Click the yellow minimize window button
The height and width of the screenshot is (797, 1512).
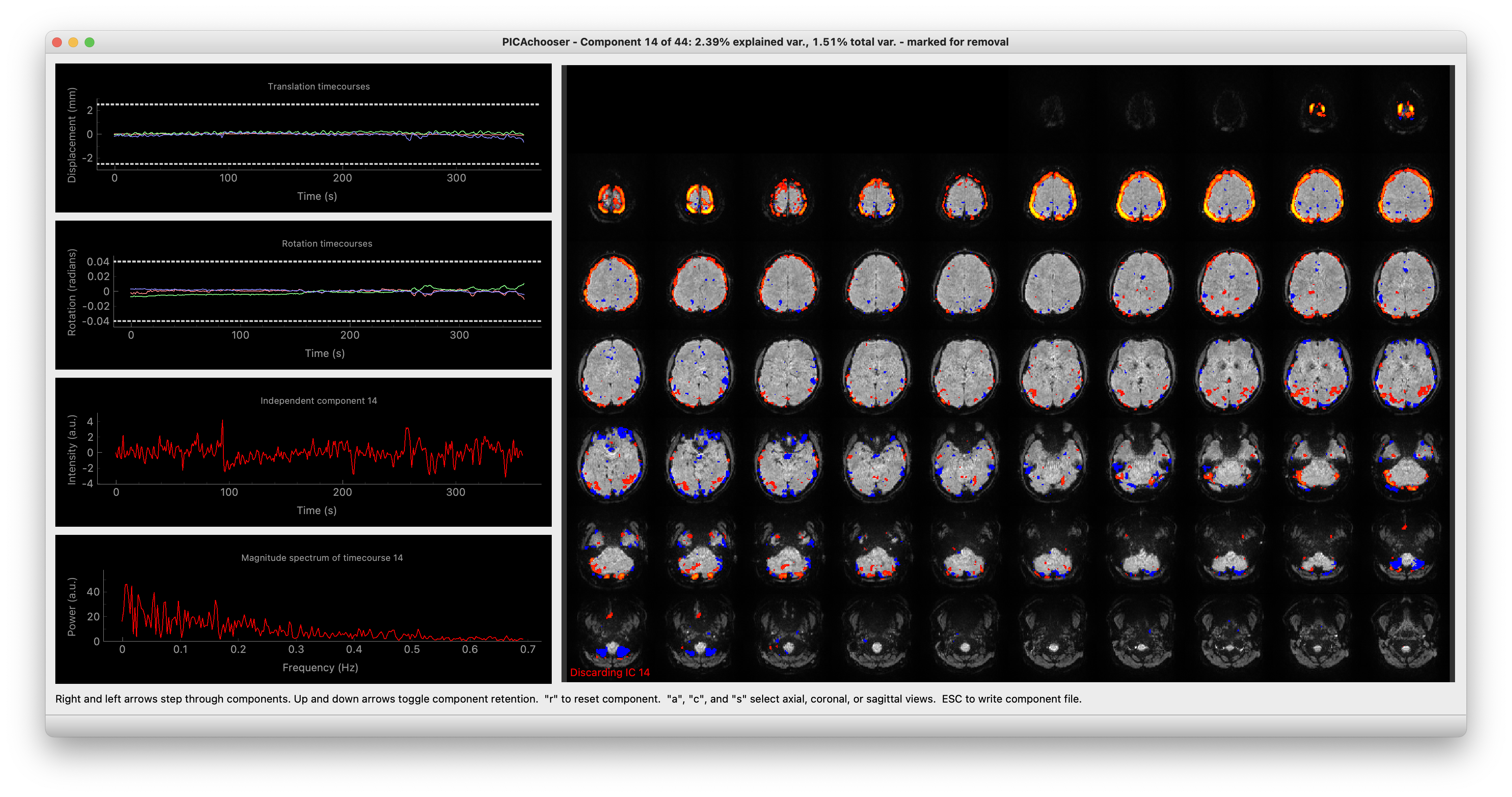(73, 42)
